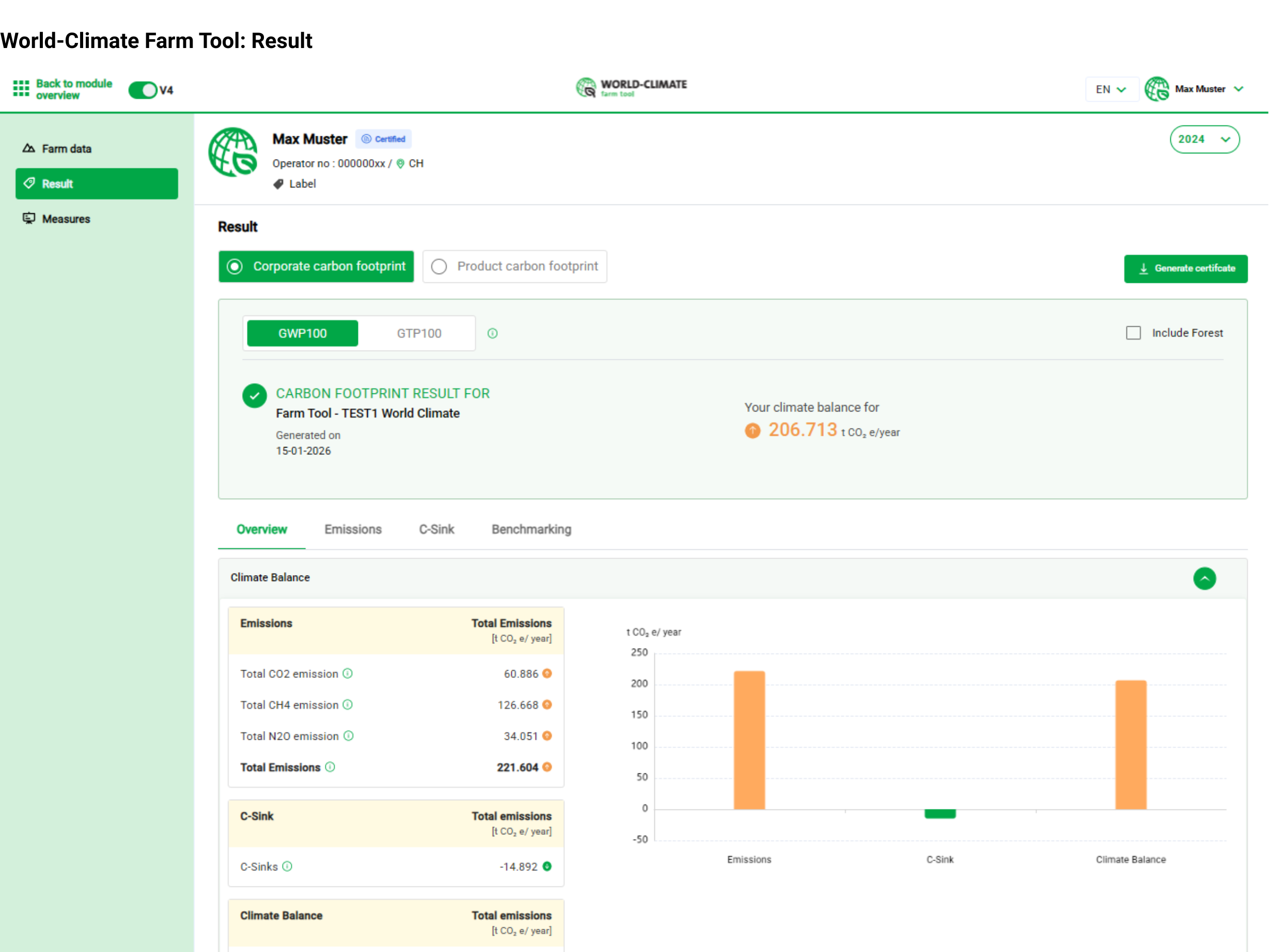Click the Certified badge icon
The width and height of the screenshot is (1270, 952).
click(x=366, y=139)
